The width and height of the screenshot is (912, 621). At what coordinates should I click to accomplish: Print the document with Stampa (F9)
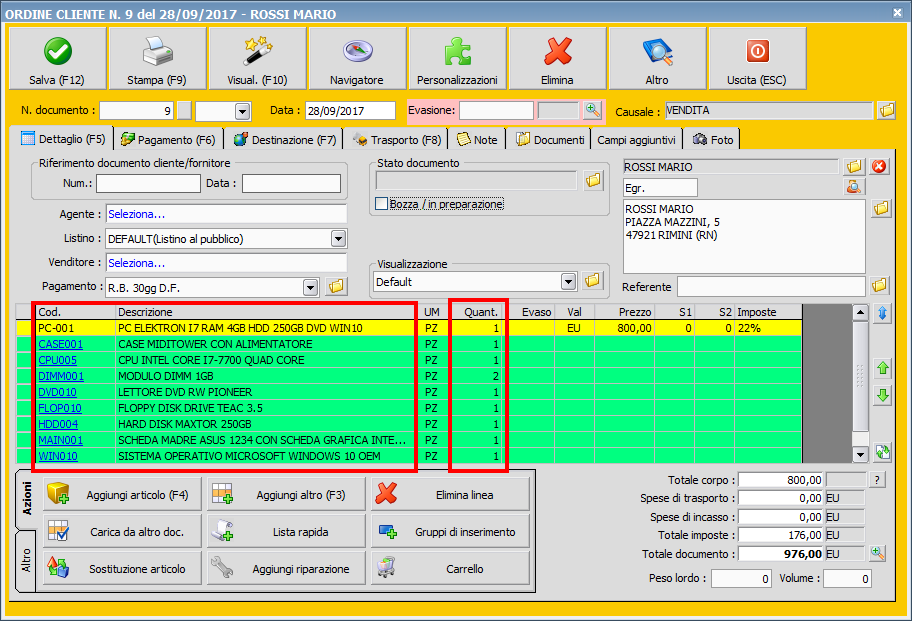click(157, 59)
